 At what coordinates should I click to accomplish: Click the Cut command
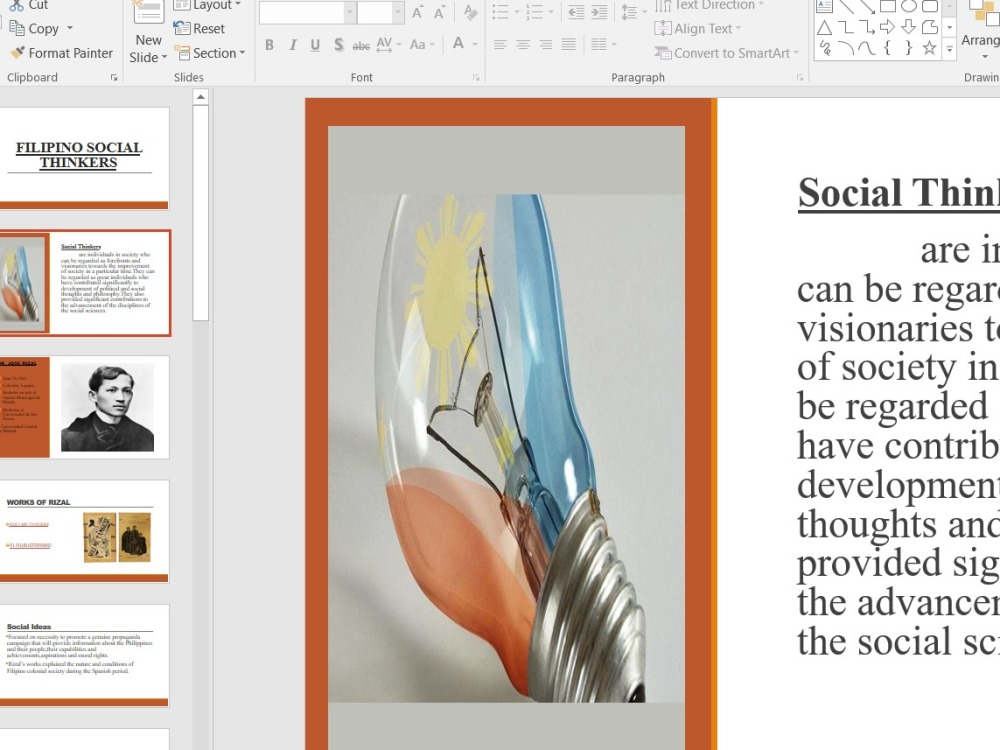[29, 5]
